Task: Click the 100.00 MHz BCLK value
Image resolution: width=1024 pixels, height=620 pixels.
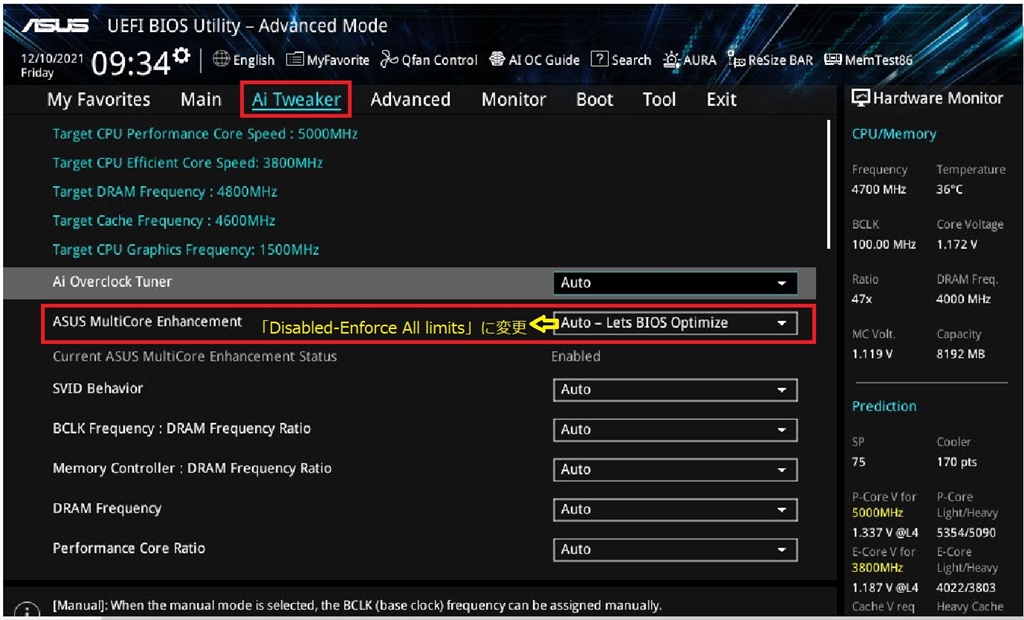Action: [884, 244]
